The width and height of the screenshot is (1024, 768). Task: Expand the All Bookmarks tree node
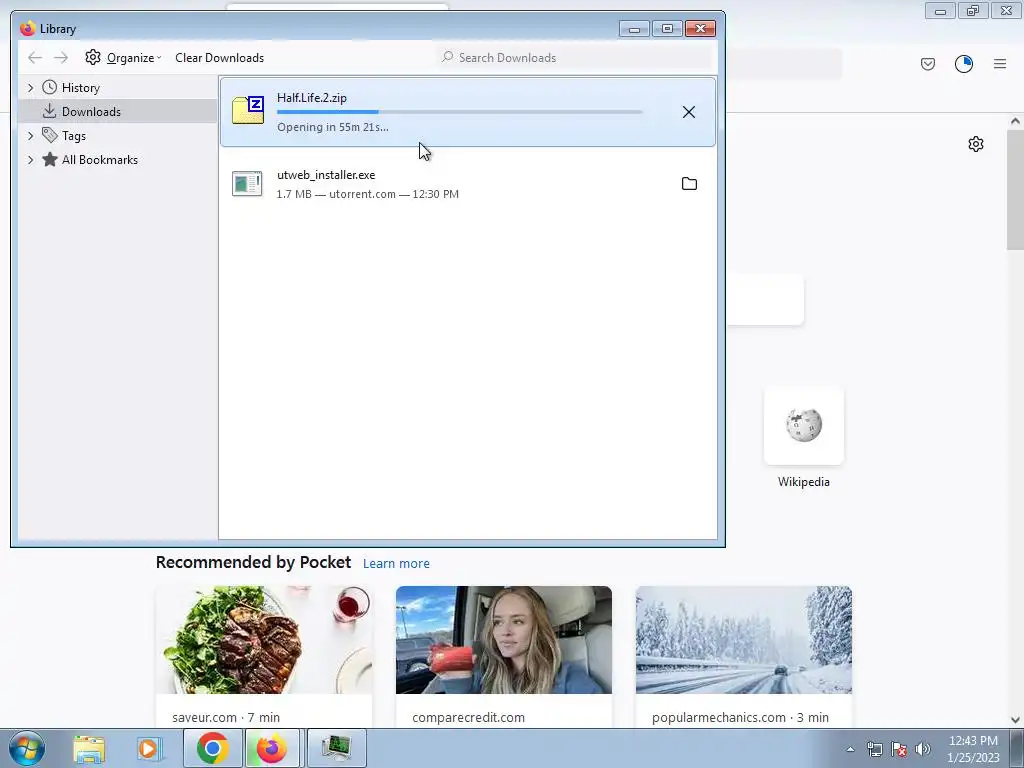tap(30, 160)
